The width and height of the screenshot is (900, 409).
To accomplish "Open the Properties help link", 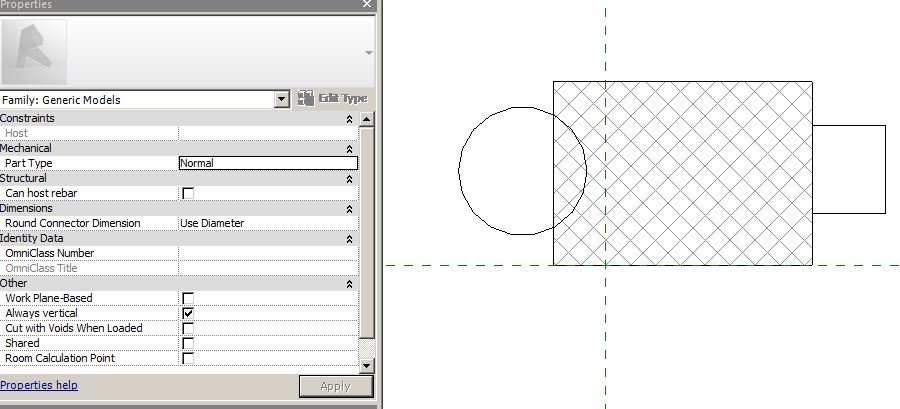I will (39, 385).
